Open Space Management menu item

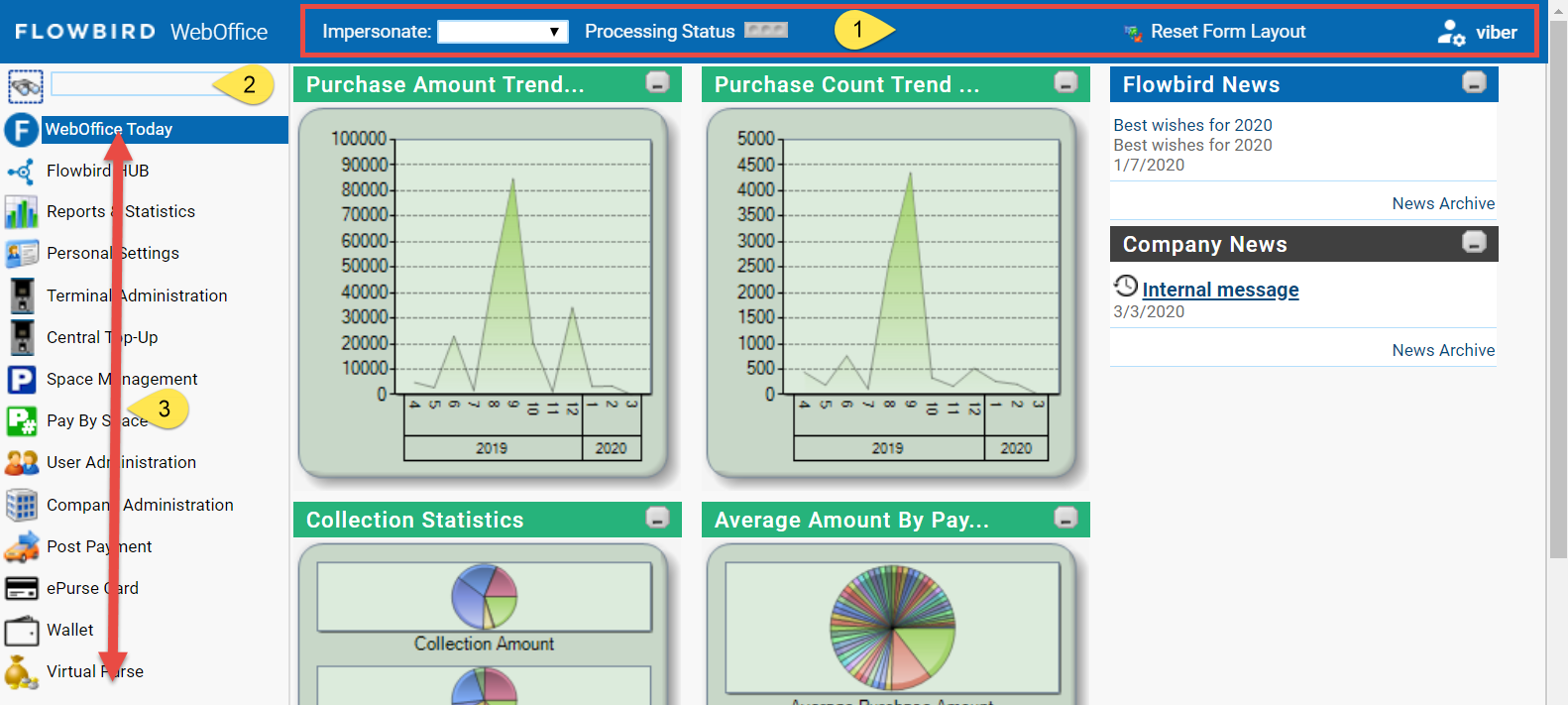tap(122, 380)
